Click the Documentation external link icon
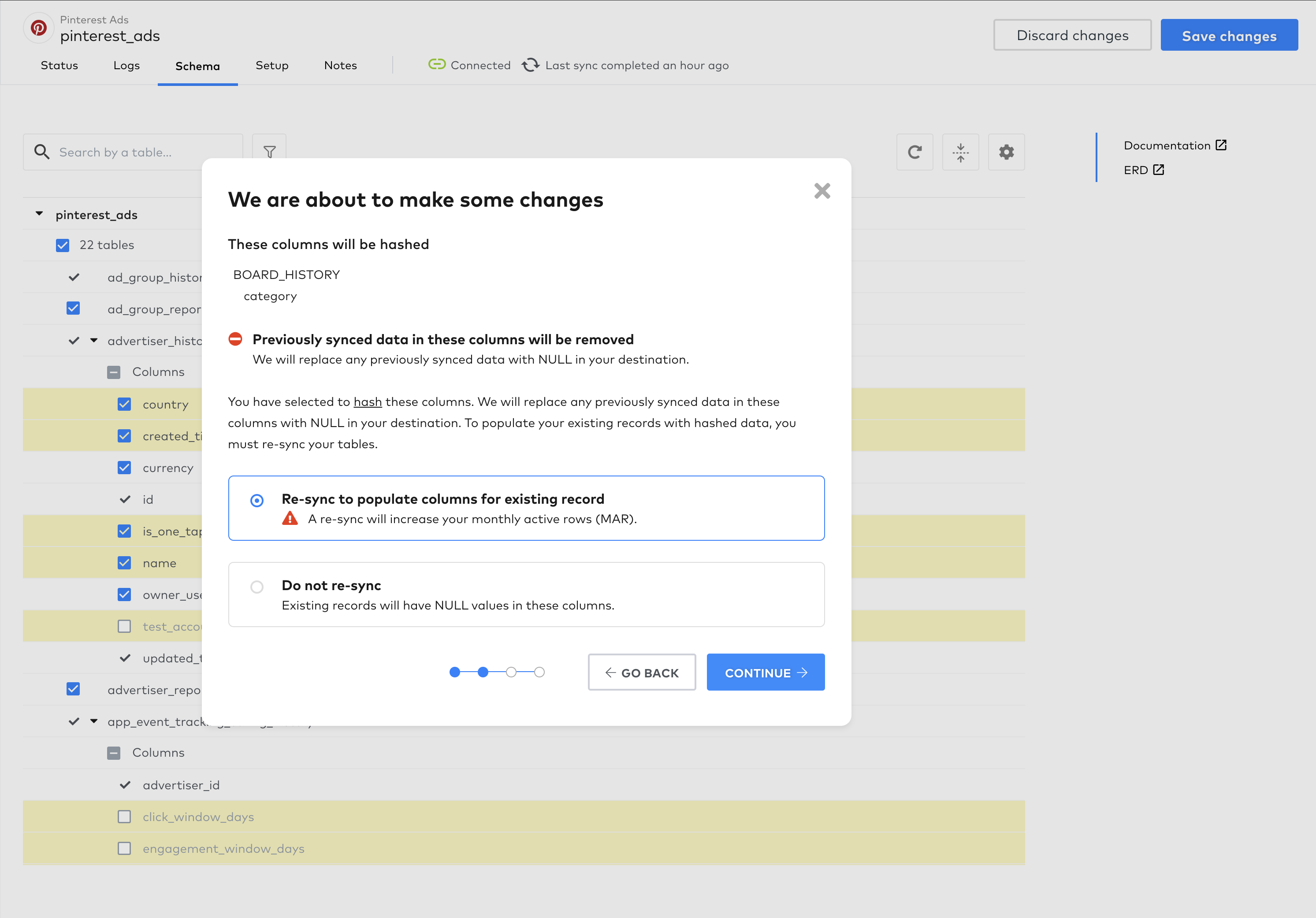This screenshot has width=1316, height=918. [x=1221, y=145]
